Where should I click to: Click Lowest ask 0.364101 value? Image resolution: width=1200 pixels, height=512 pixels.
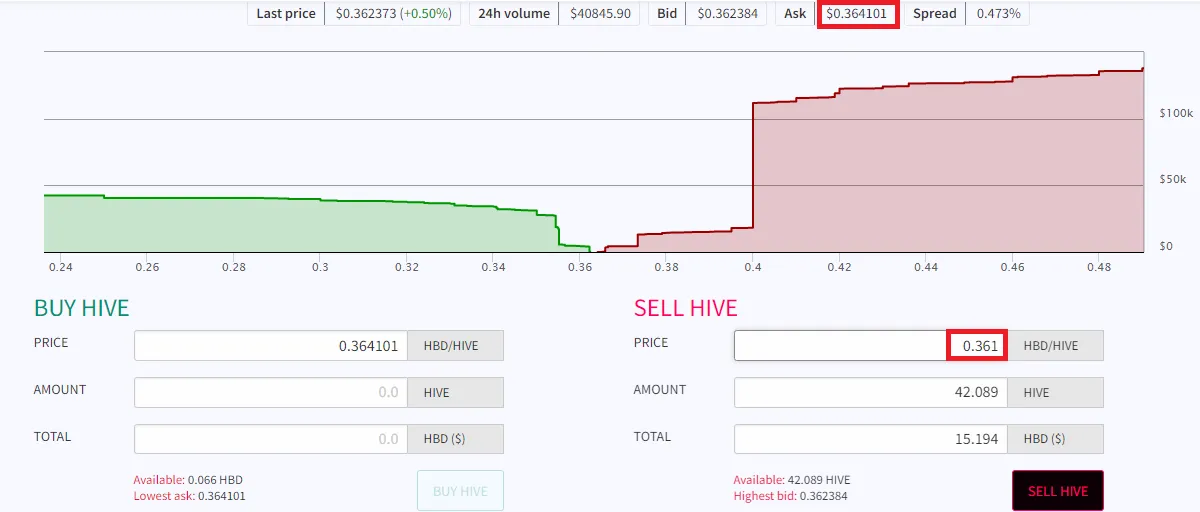point(189,496)
